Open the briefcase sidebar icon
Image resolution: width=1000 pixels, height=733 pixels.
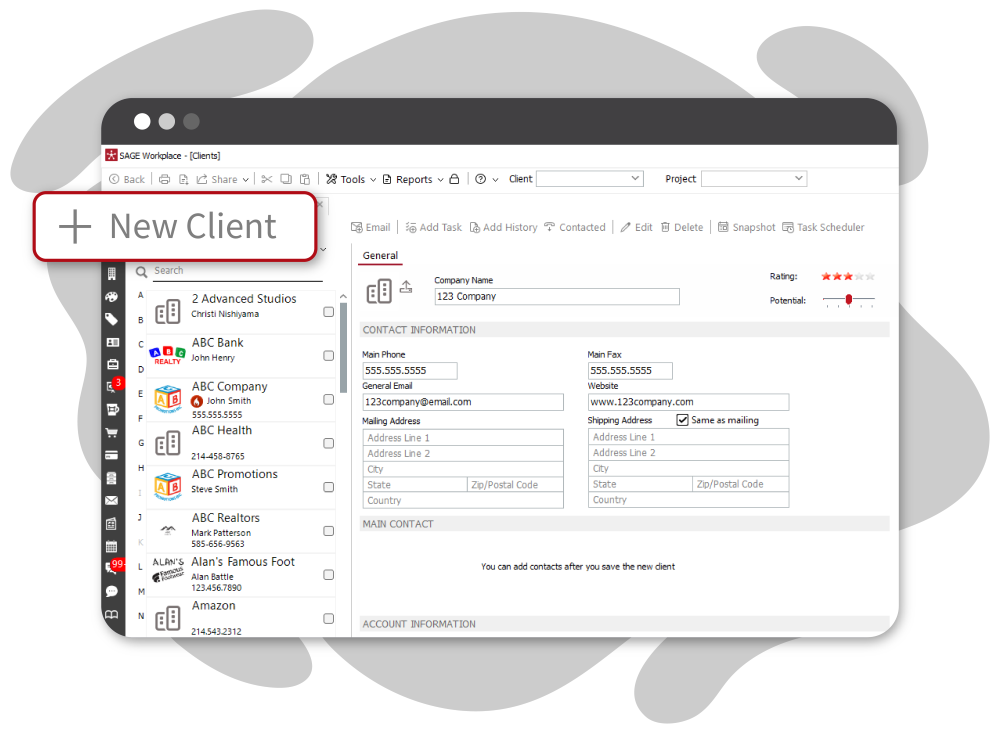(x=112, y=364)
